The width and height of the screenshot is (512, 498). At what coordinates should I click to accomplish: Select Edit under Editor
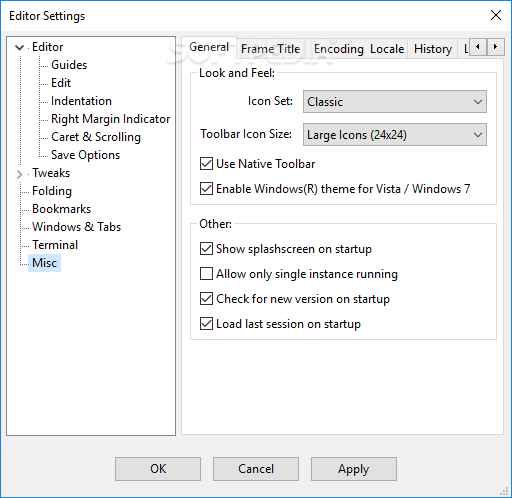point(61,83)
